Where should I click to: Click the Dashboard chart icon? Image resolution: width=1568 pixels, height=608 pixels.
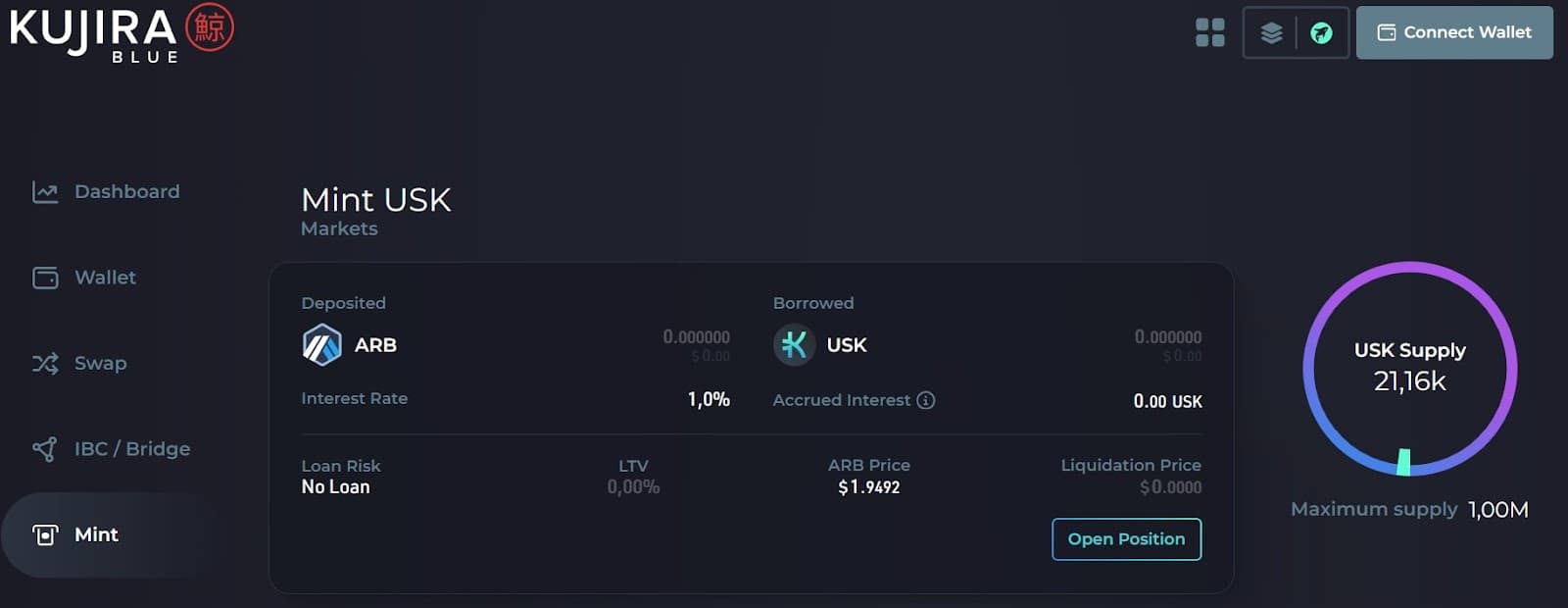pos(45,192)
